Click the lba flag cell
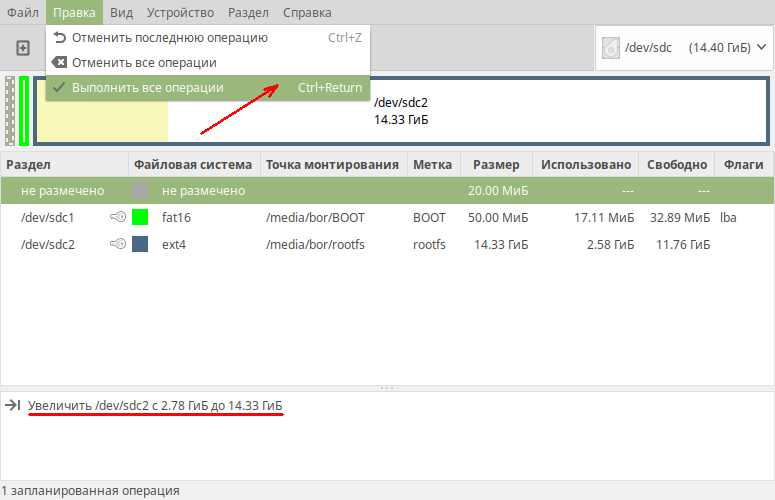775x500 pixels. coord(728,217)
